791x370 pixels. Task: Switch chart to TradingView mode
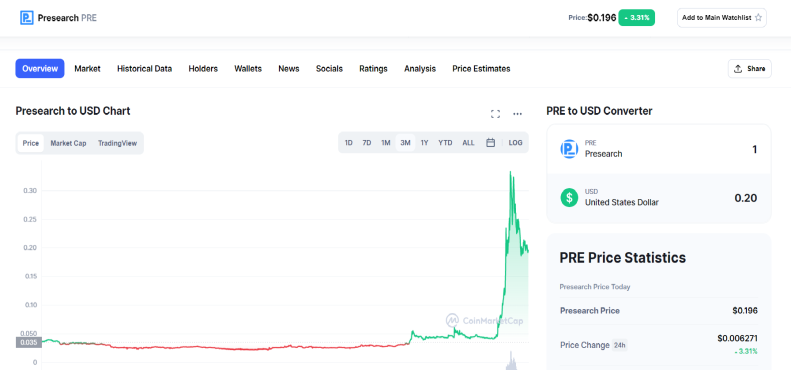pyautogui.click(x=117, y=143)
